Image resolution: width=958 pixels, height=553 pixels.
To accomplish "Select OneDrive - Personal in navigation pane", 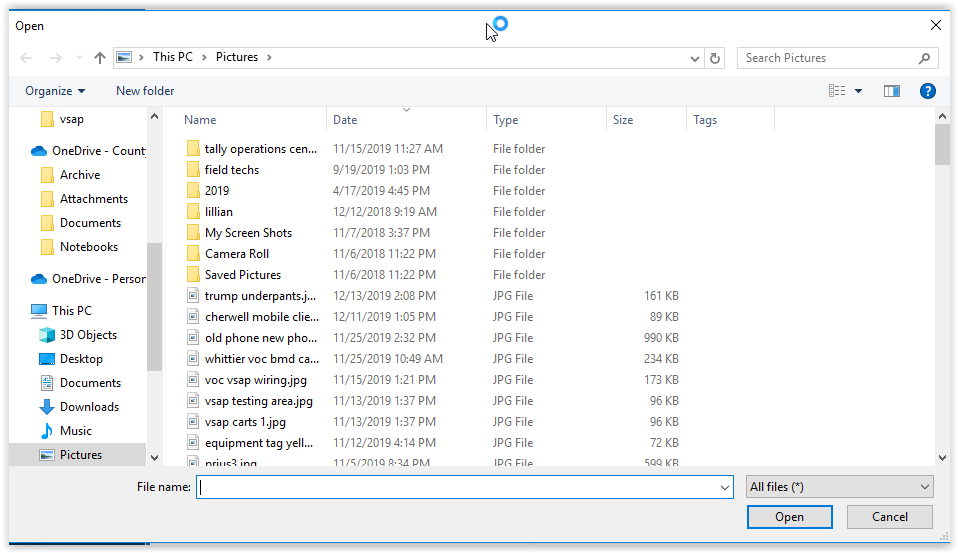I will click(88, 279).
